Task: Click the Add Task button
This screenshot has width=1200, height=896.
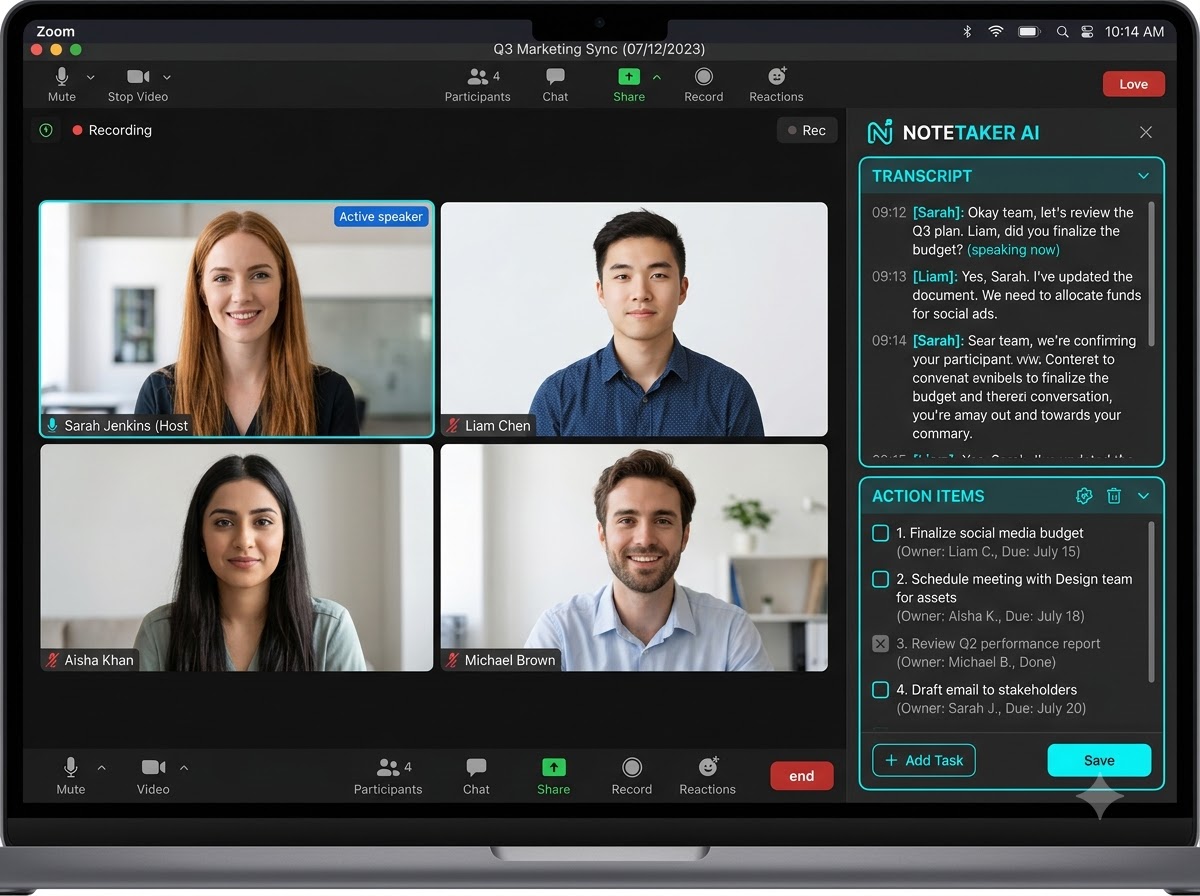Action: [924, 760]
